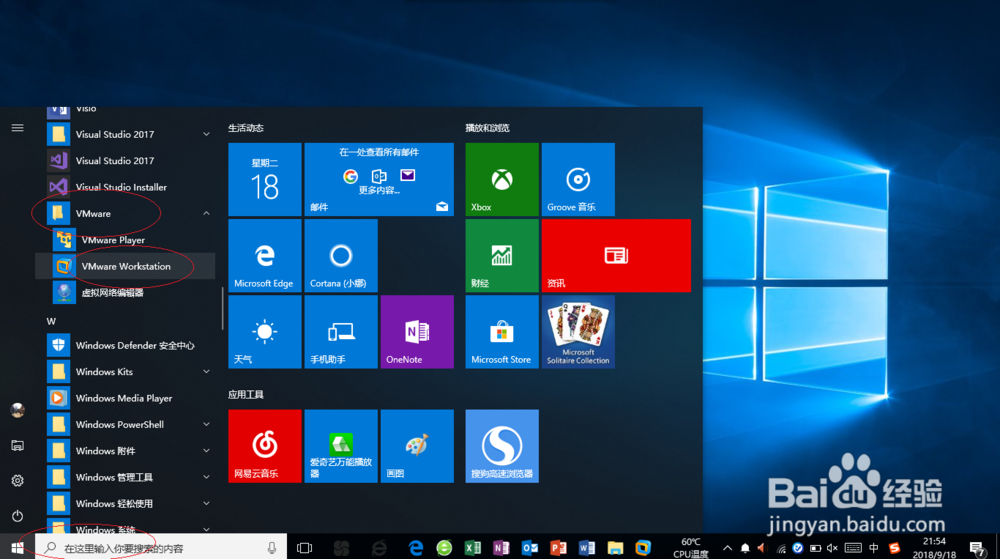Launch Microsoft Solitaire Collection tile
This screenshot has height=559, width=1000.
[578, 331]
